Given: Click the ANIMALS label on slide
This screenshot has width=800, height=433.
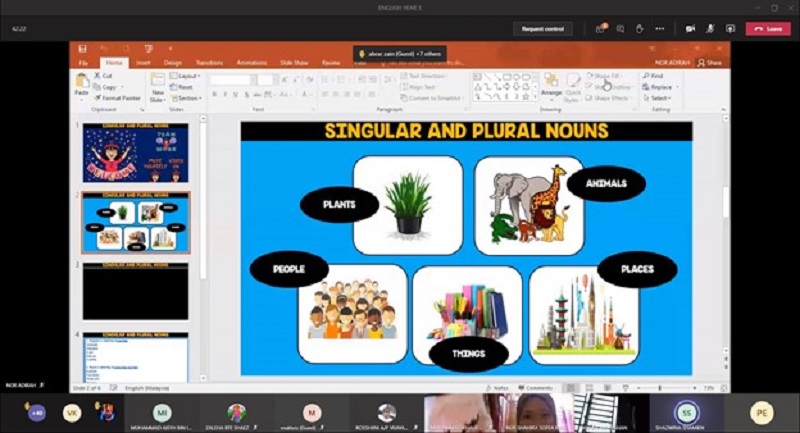Looking at the screenshot, I should pos(606,183).
